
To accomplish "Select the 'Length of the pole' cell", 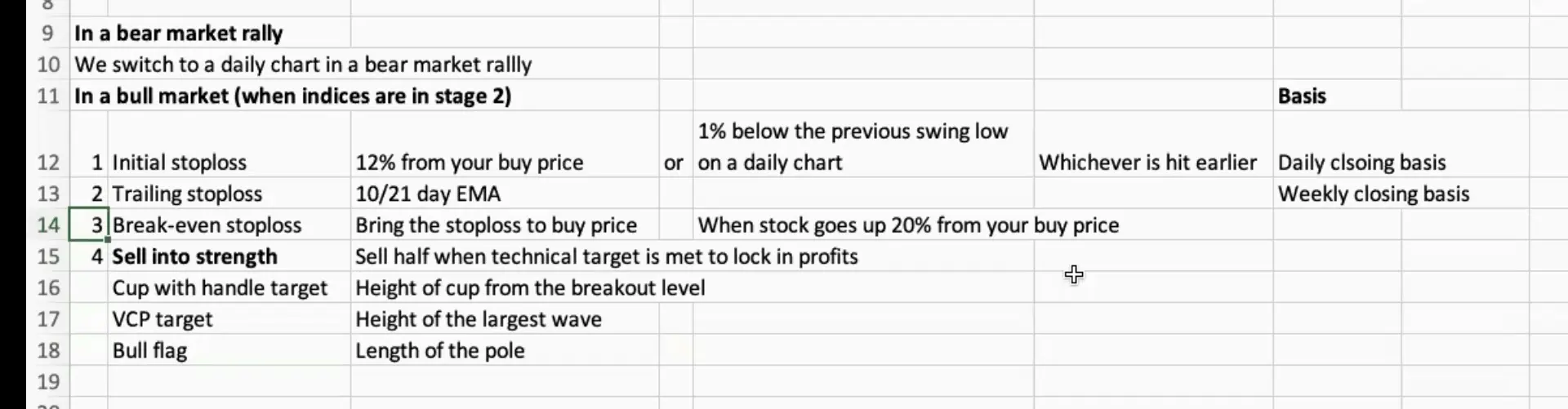I will 504,350.
